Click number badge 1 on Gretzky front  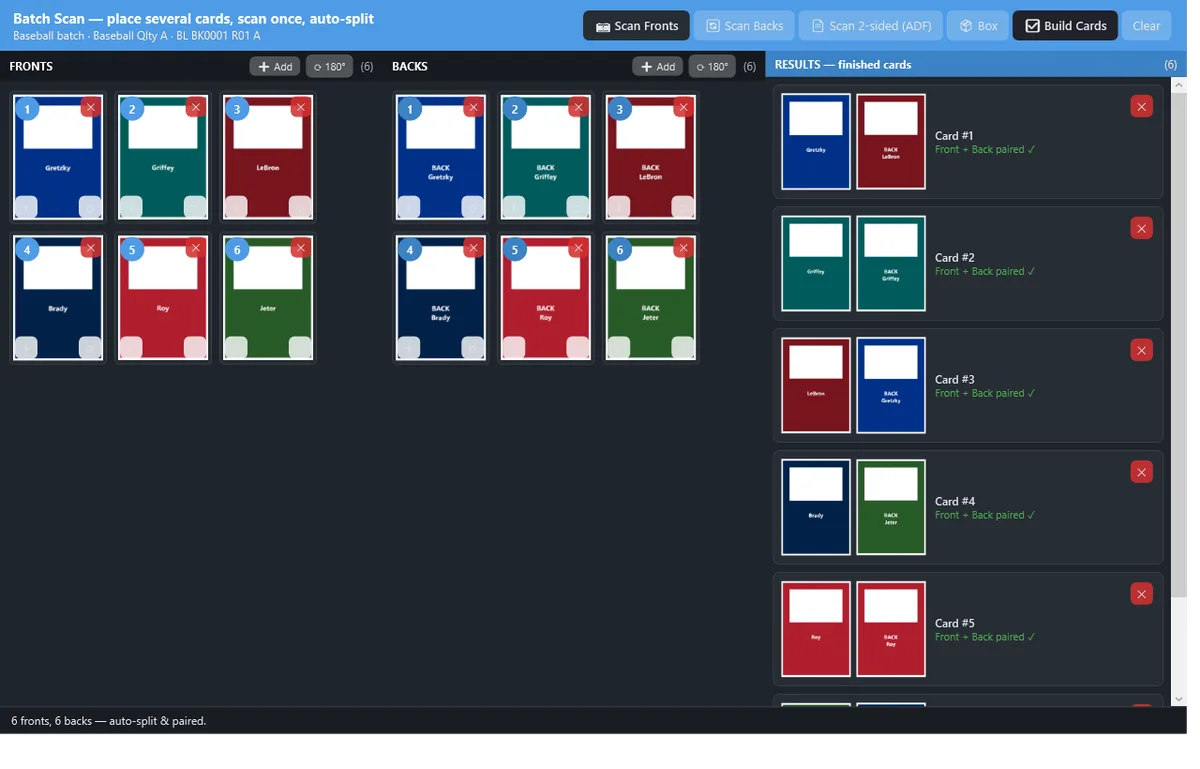tap(27, 110)
